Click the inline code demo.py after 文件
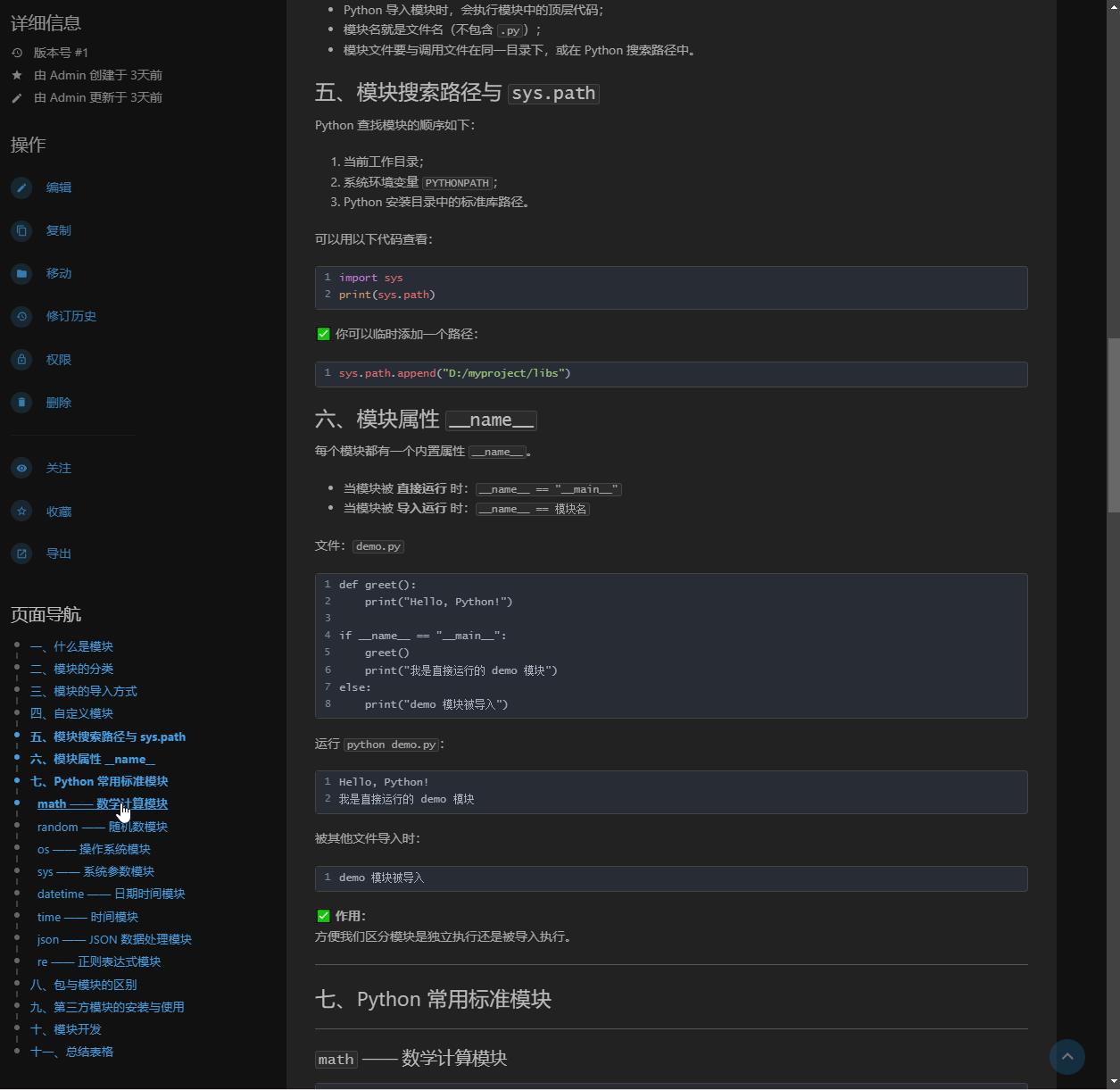 (378, 546)
